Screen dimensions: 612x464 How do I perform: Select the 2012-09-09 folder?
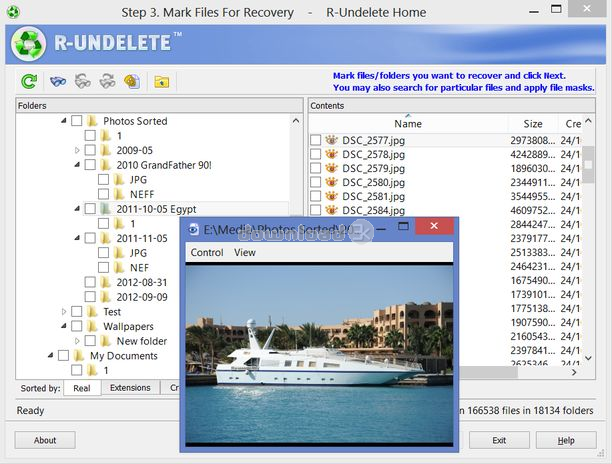coord(142,297)
